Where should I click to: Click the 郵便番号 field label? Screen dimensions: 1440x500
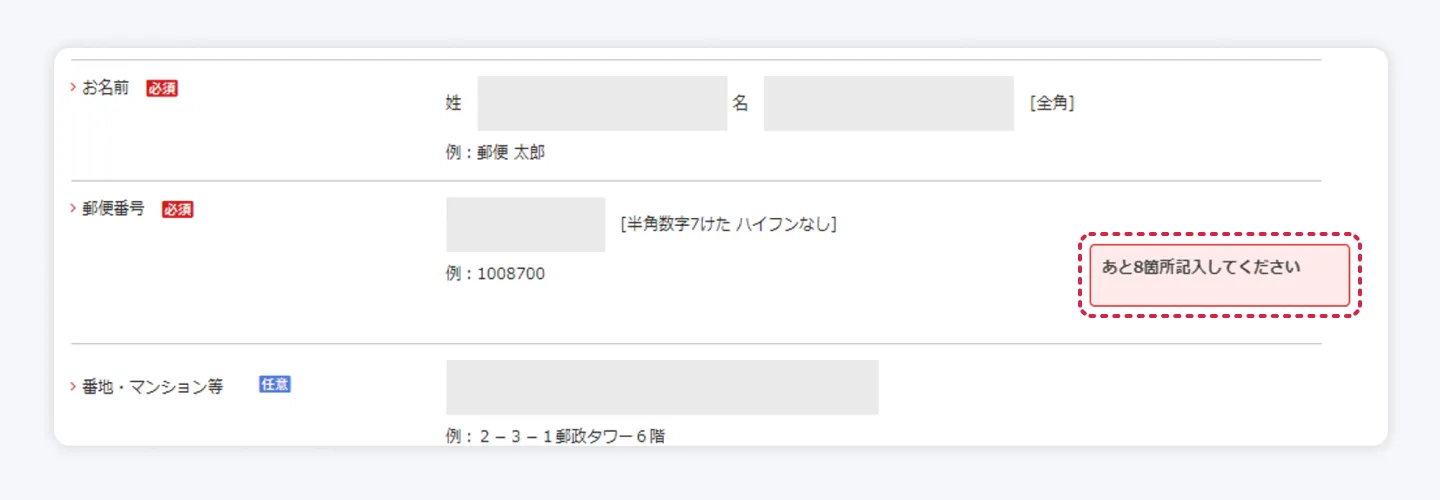pos(114,209)
